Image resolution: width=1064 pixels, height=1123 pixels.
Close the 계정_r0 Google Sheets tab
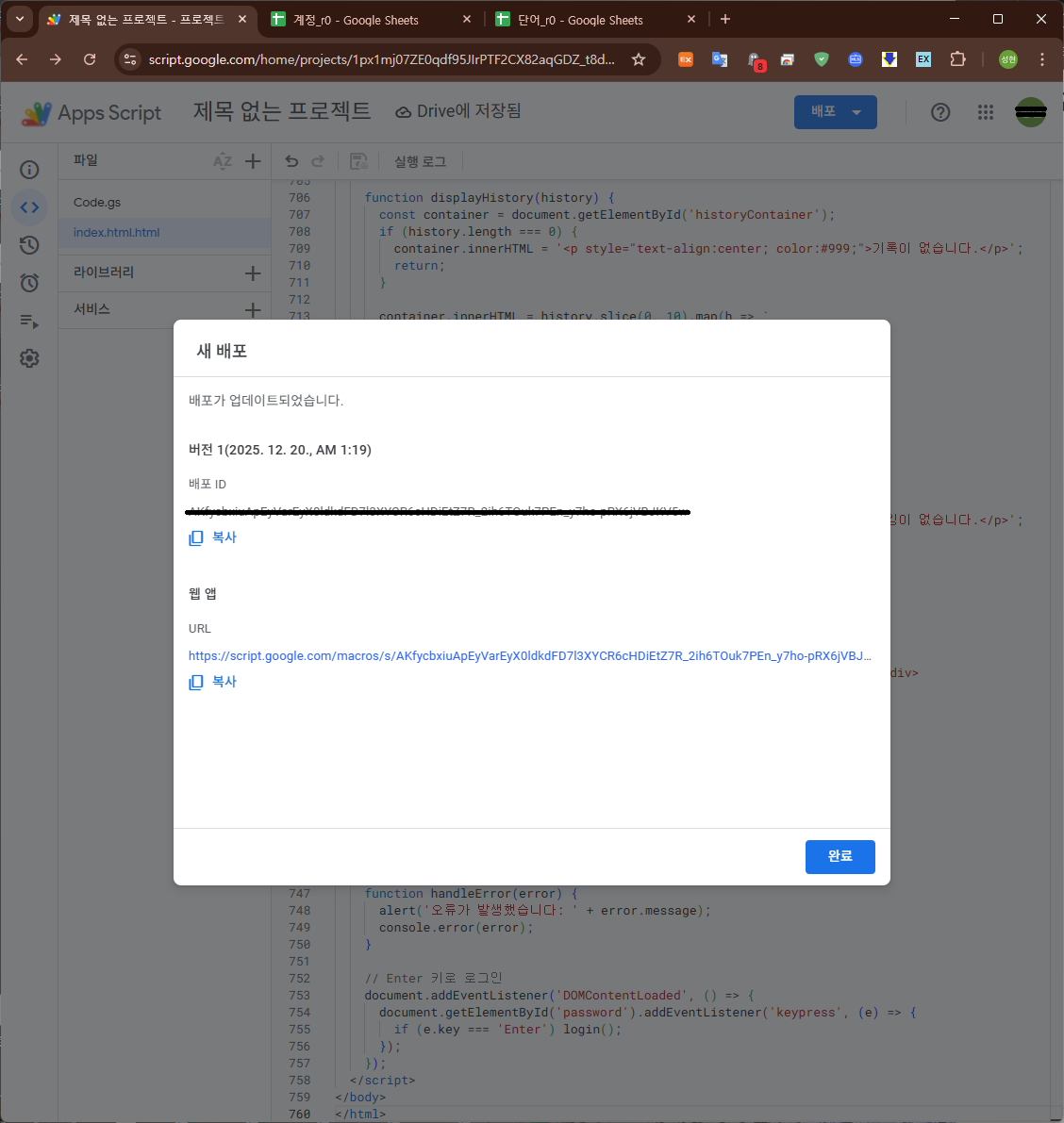(x=466, y=20)
